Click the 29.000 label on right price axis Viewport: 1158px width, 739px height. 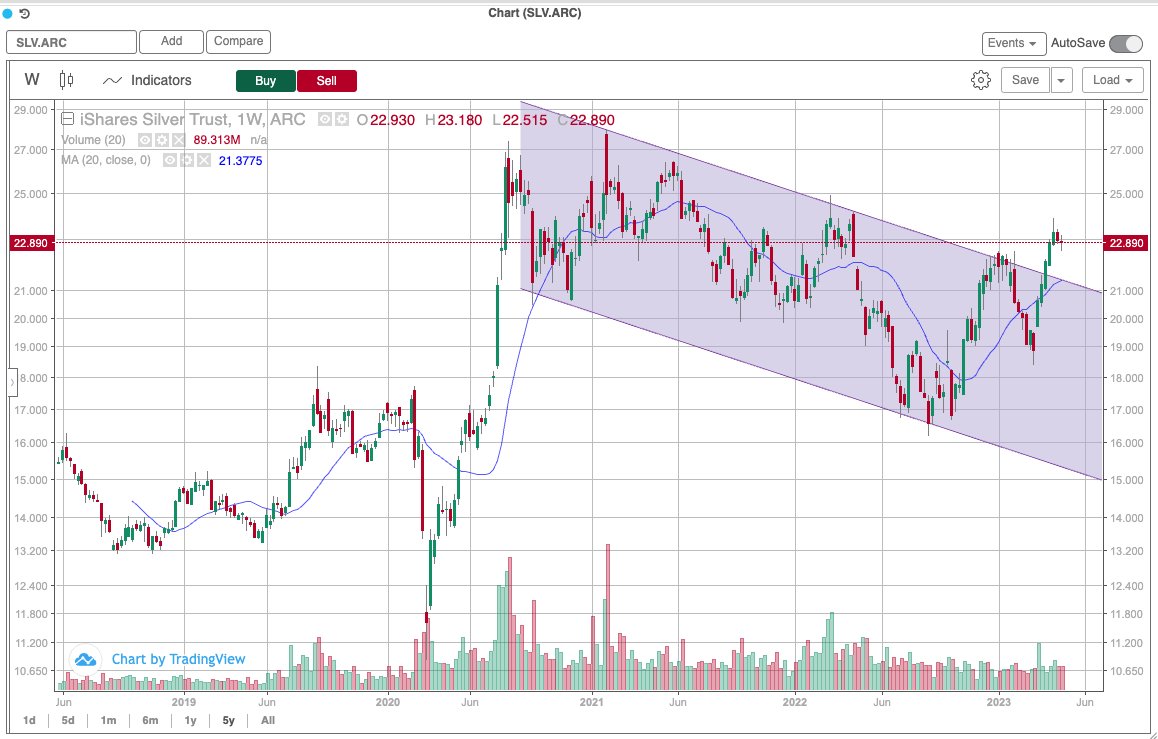coord(1126,109)
